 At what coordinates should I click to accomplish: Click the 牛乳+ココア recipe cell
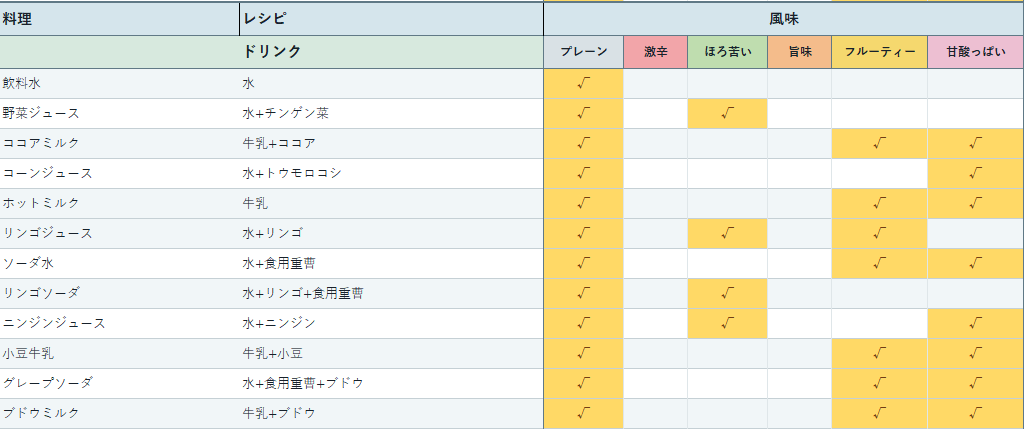[391, 144]
